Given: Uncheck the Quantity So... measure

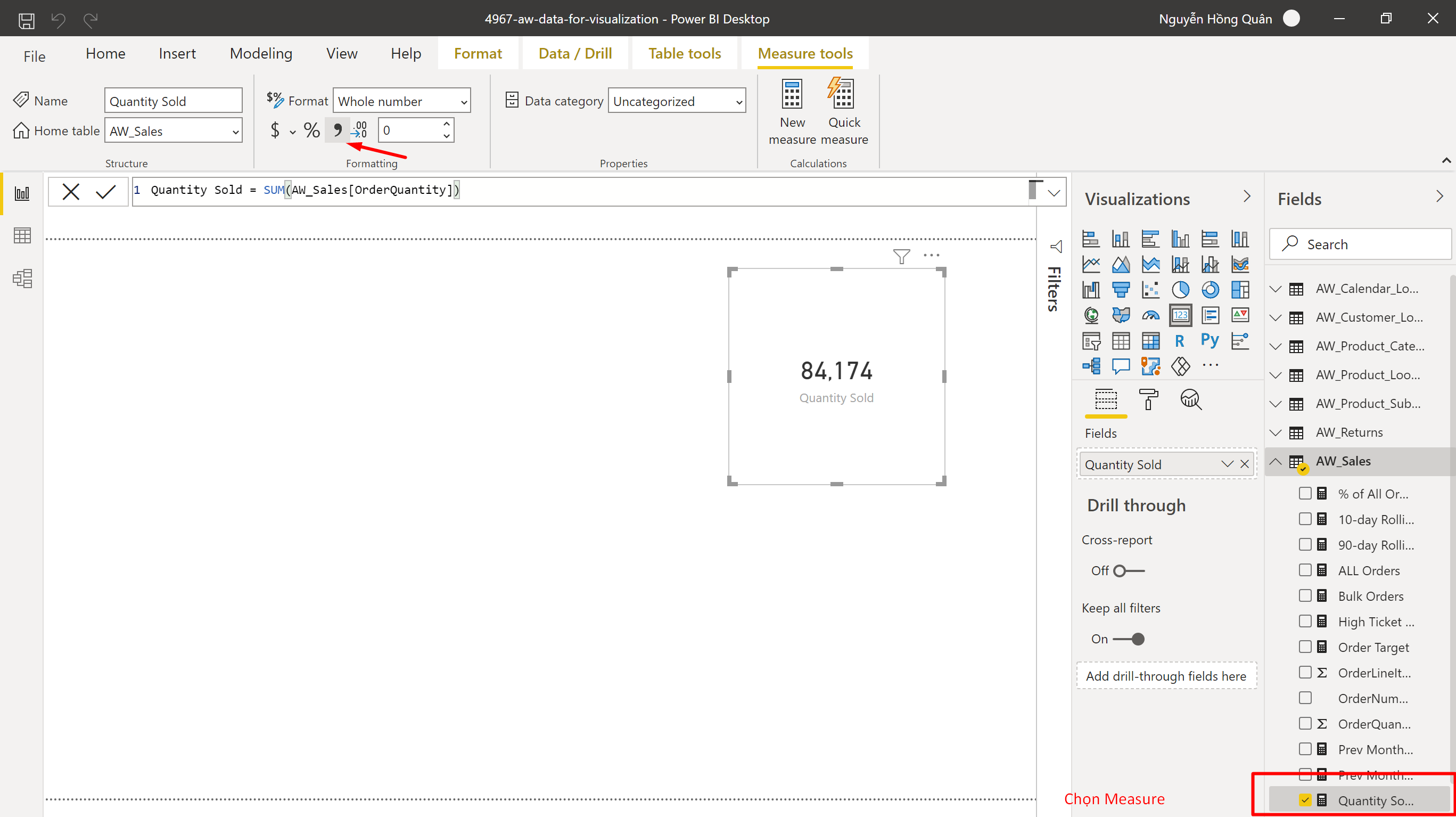Looking at the screenshot, I should tap(1305, 800).
